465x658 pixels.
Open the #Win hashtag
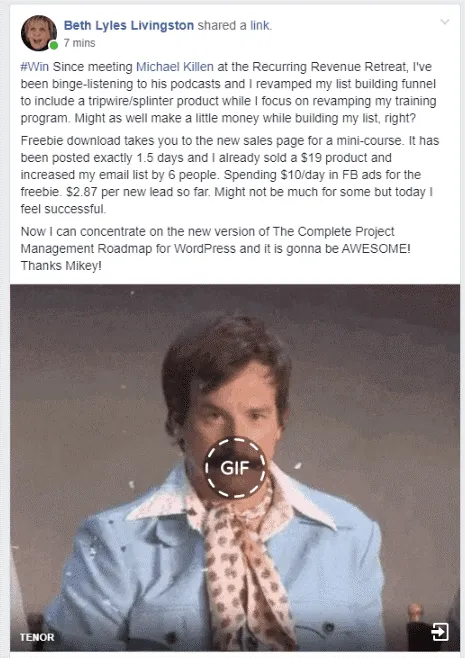(x=35, y=67)
